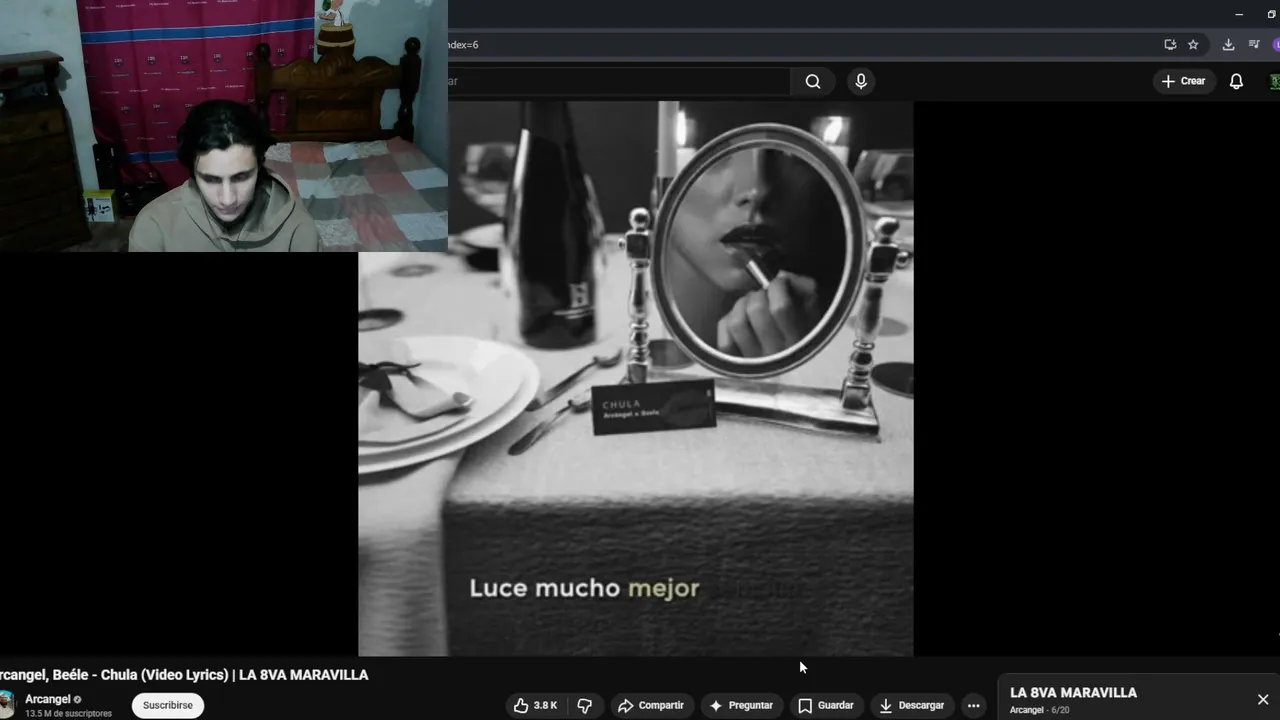
Task: Share the video via Compartir
Action: (651, 705)
